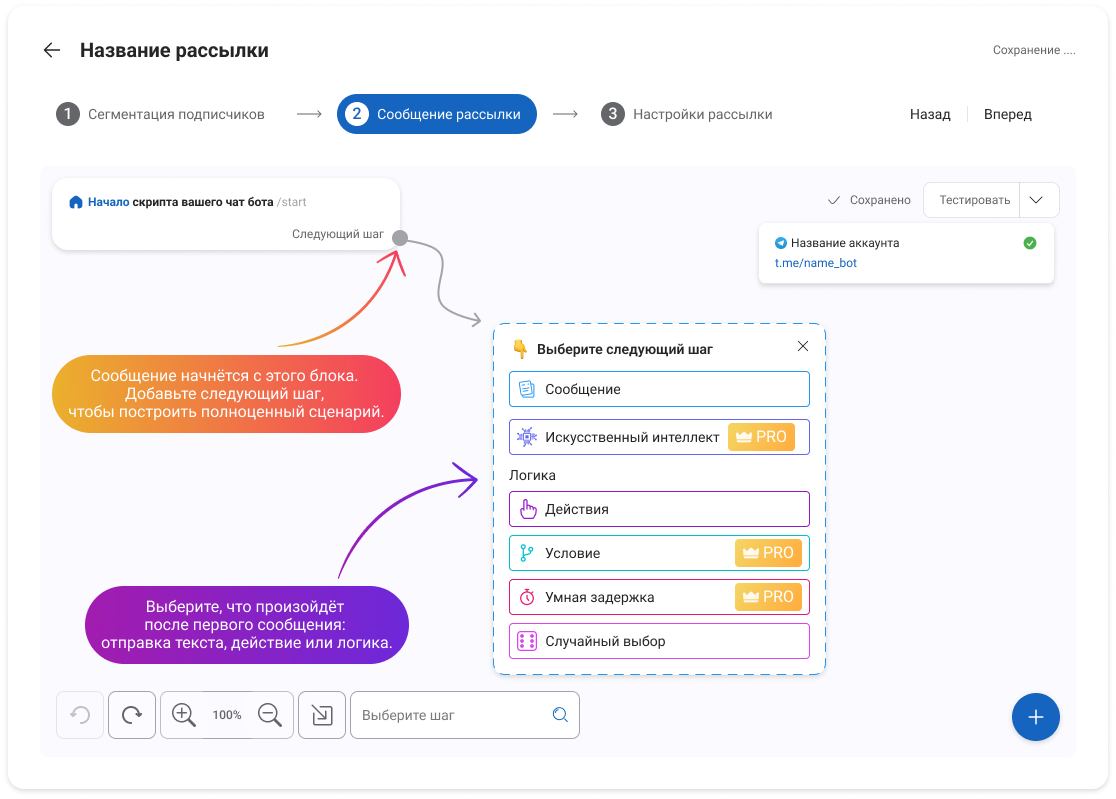Click the pointing hand emoji in the step panel header
This screenshot has width=1116, height=799.
520,349
